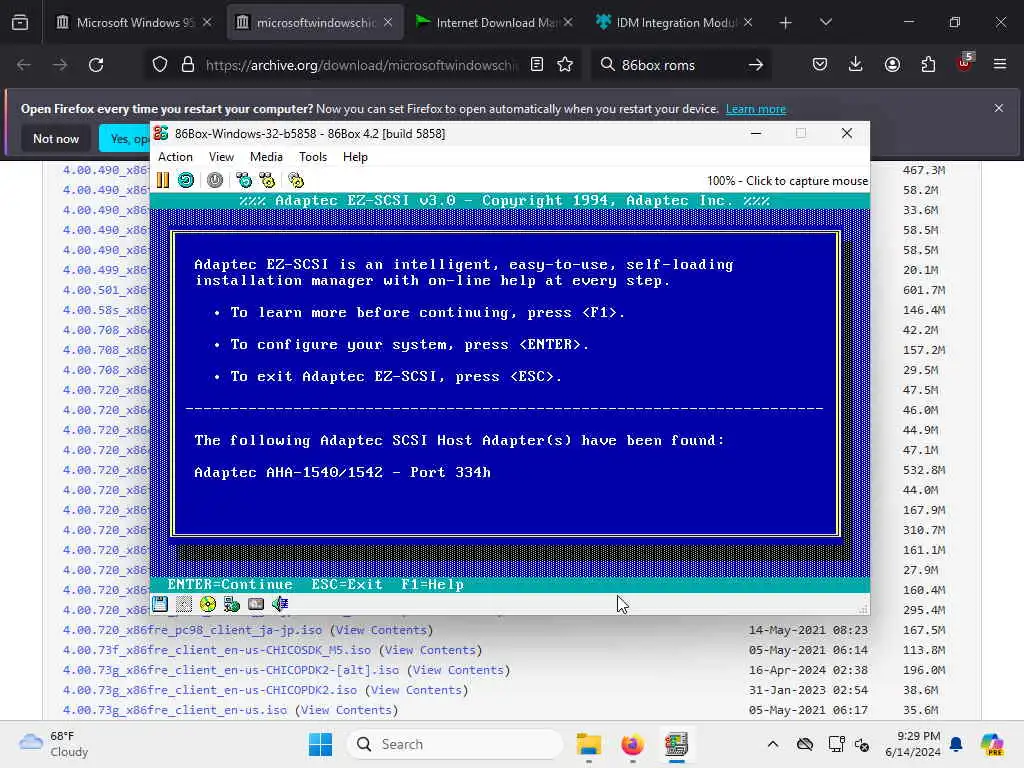Close the microsoftwindowschic tab

point(388,22)
